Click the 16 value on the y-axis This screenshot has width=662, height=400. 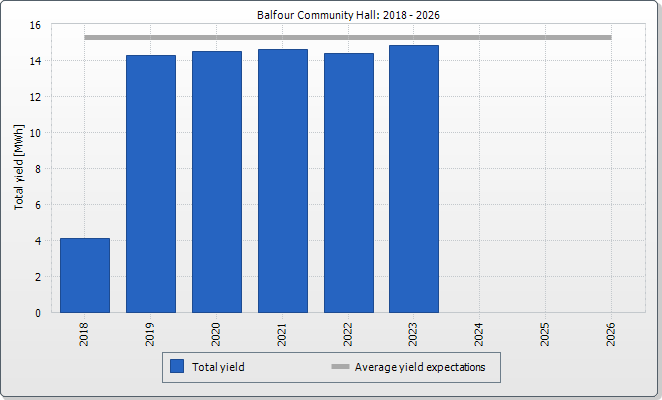tap(35, 25)
